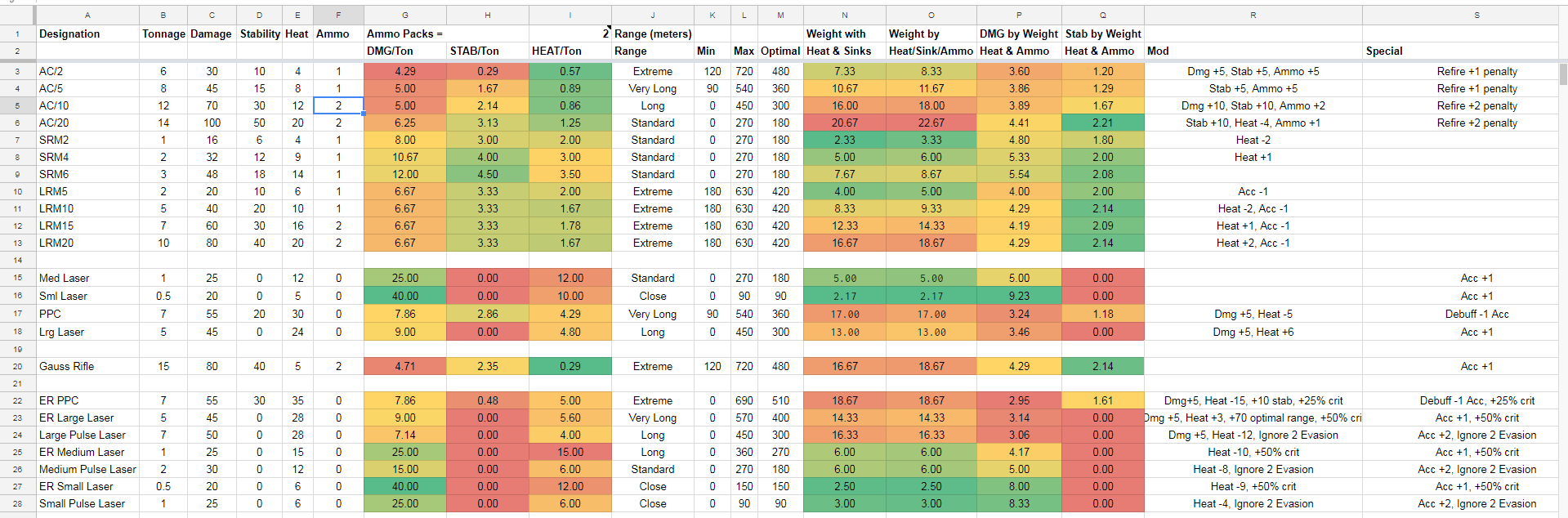Select the 'Stab by Weight' header cell
Viewport: 1568px width, 518px height.
click(1102, 33)
